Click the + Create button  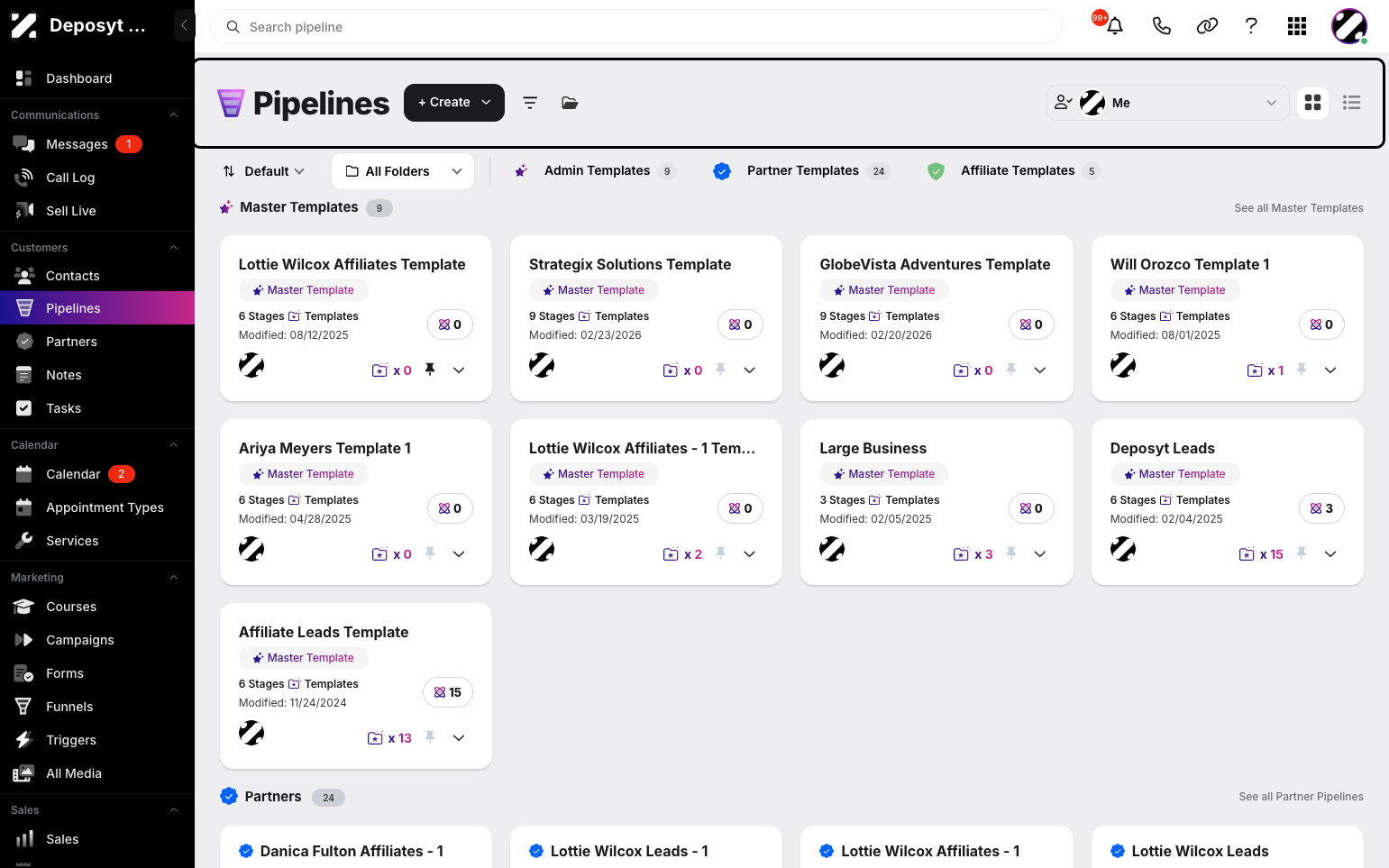click(x=454, y=103)
